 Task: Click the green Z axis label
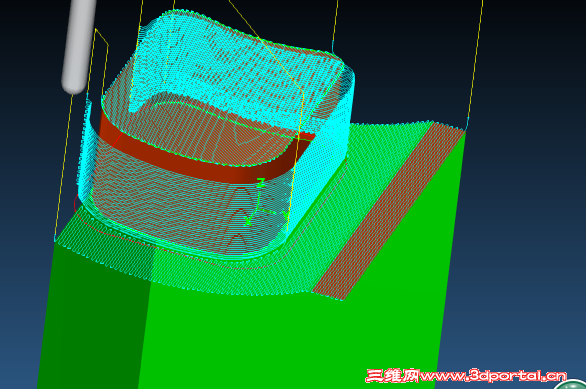(x=261, y=183)
